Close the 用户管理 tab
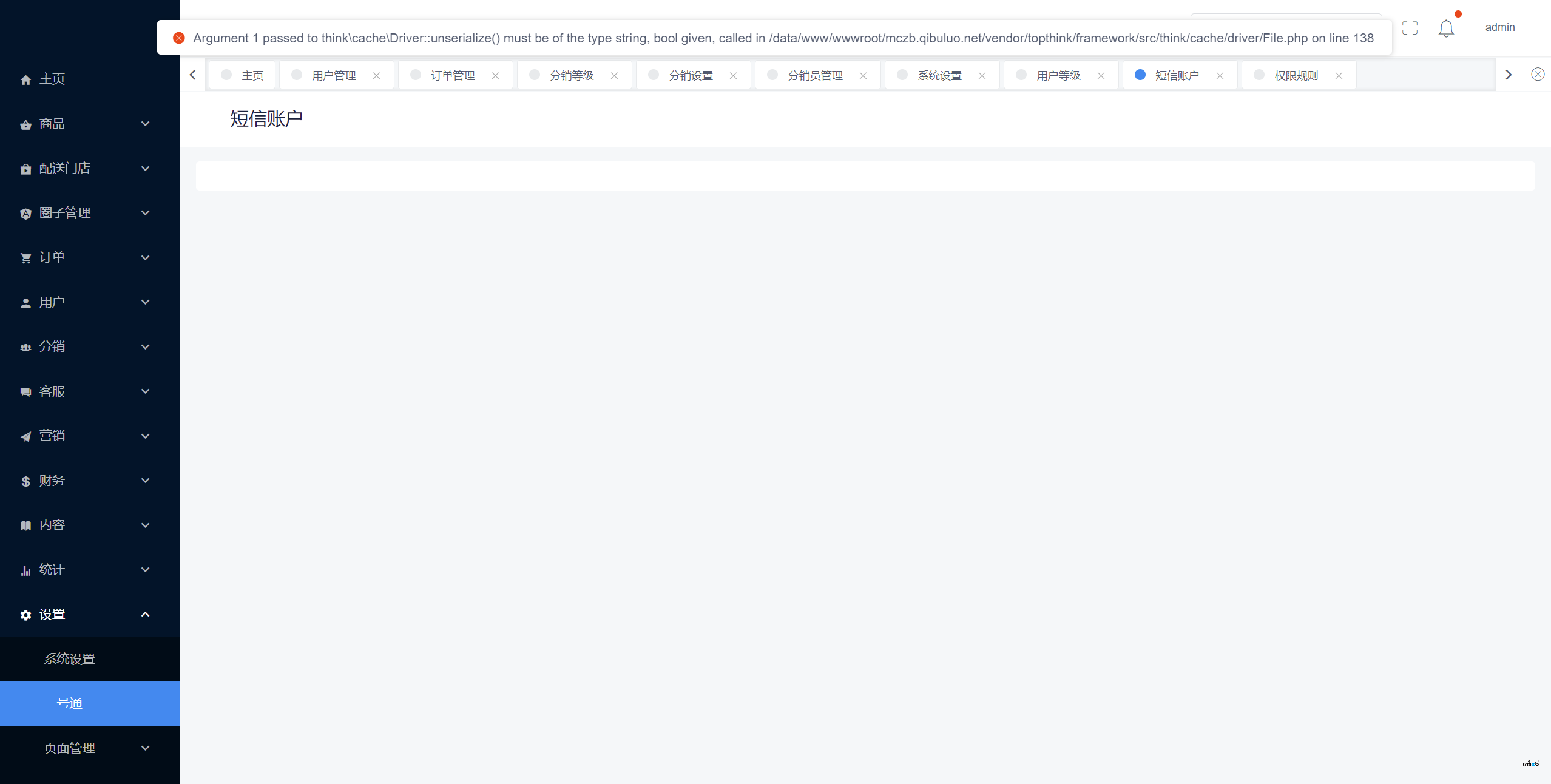The width and height of the screenshot is (1551, 784). pyautogui.click(x=376, y=76)
